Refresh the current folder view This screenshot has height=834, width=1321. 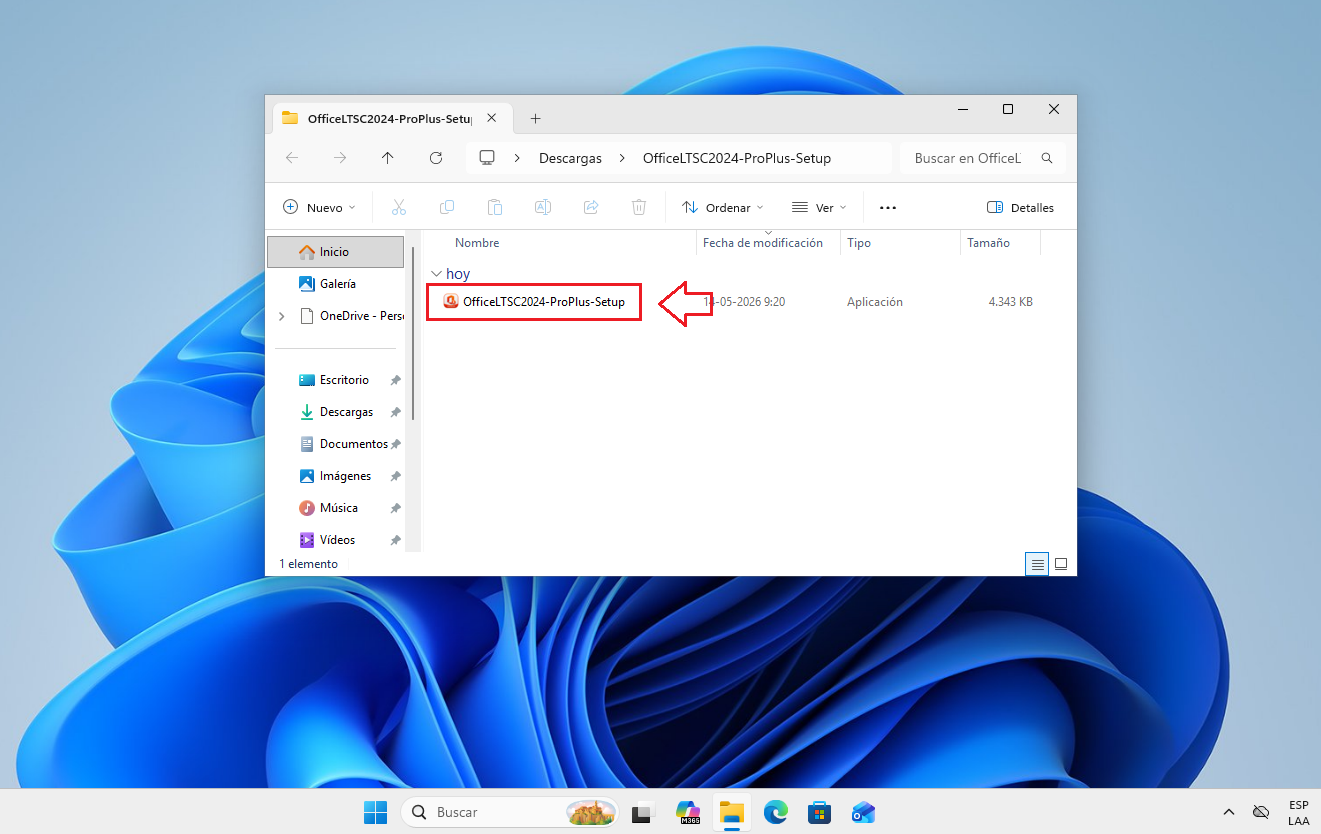(x=436, y=158)
